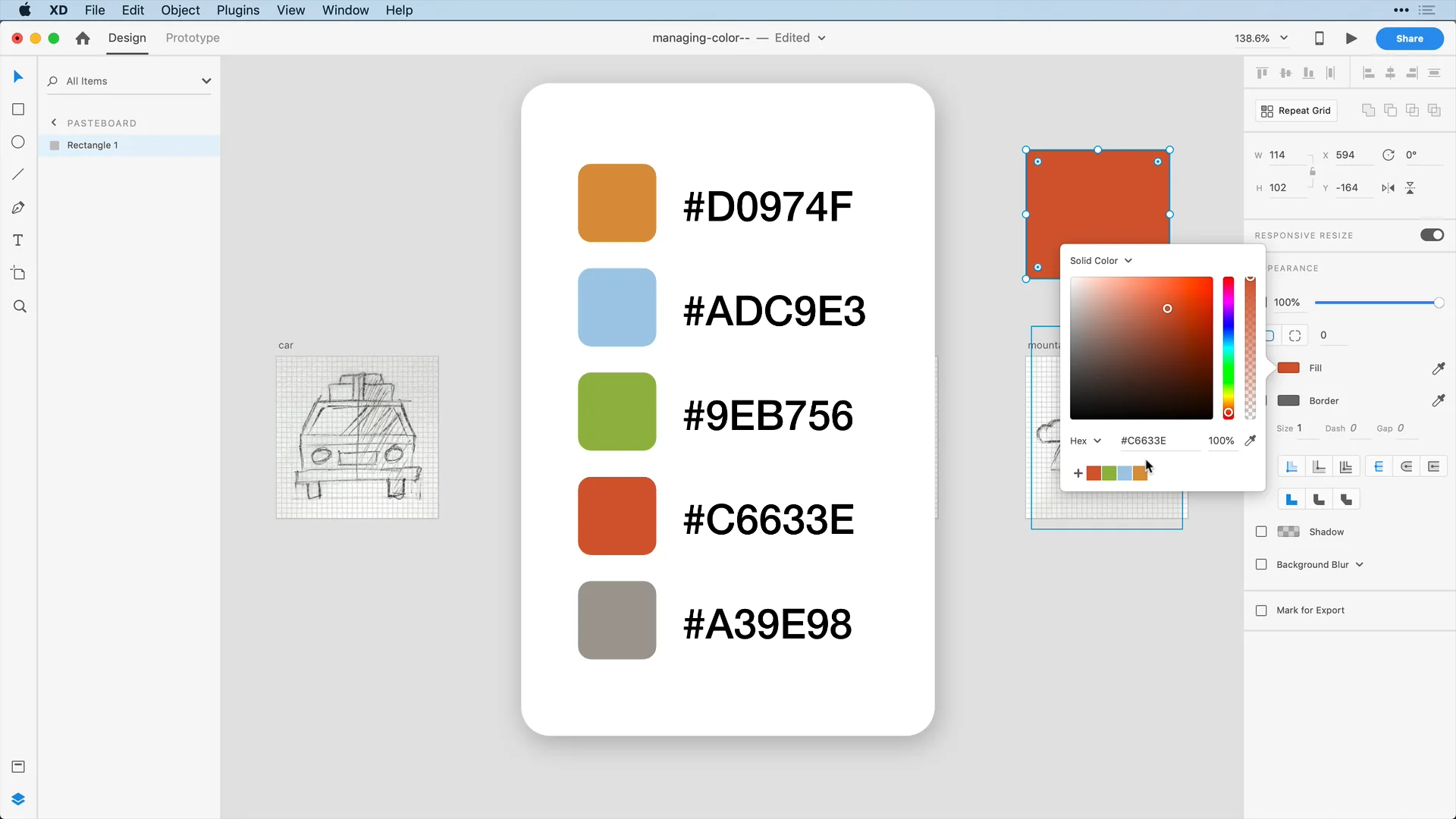Open the Plugins menu
Image resolution: width=1456 pixels, height=819 pixels.
point(238,10)
